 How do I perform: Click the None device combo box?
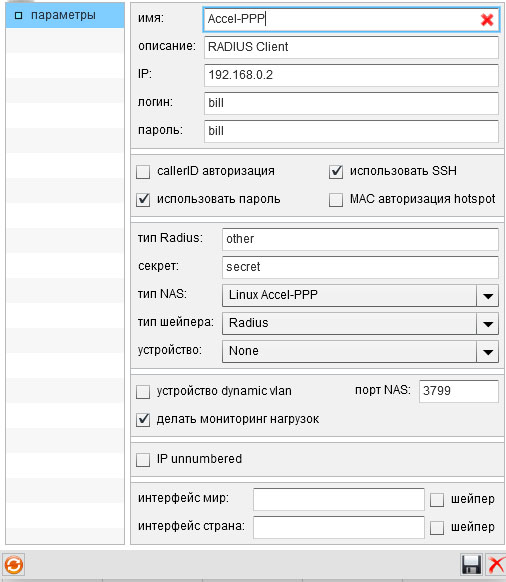[360, 352]
